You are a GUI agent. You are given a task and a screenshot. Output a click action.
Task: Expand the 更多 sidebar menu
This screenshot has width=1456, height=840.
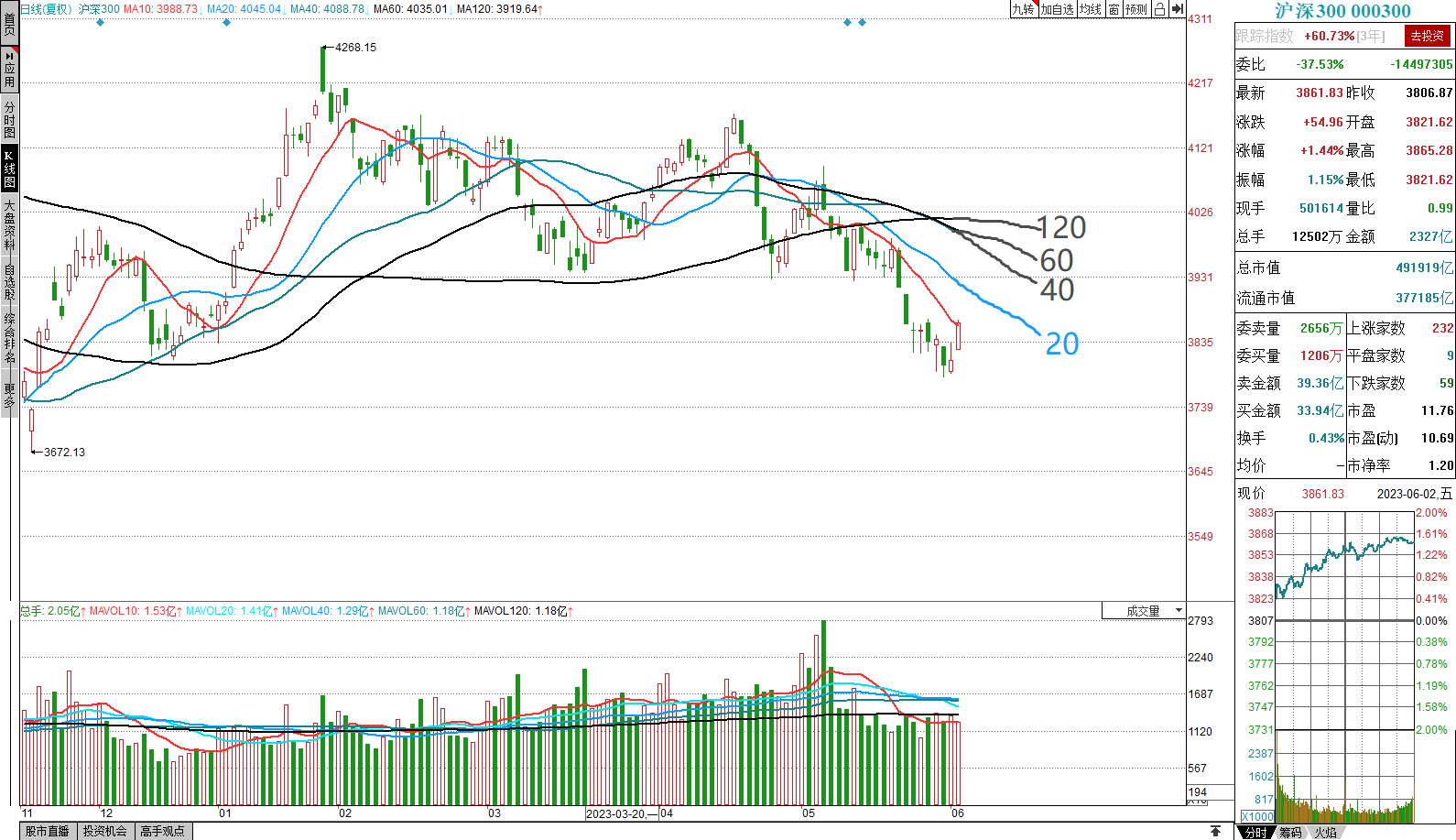9,396
